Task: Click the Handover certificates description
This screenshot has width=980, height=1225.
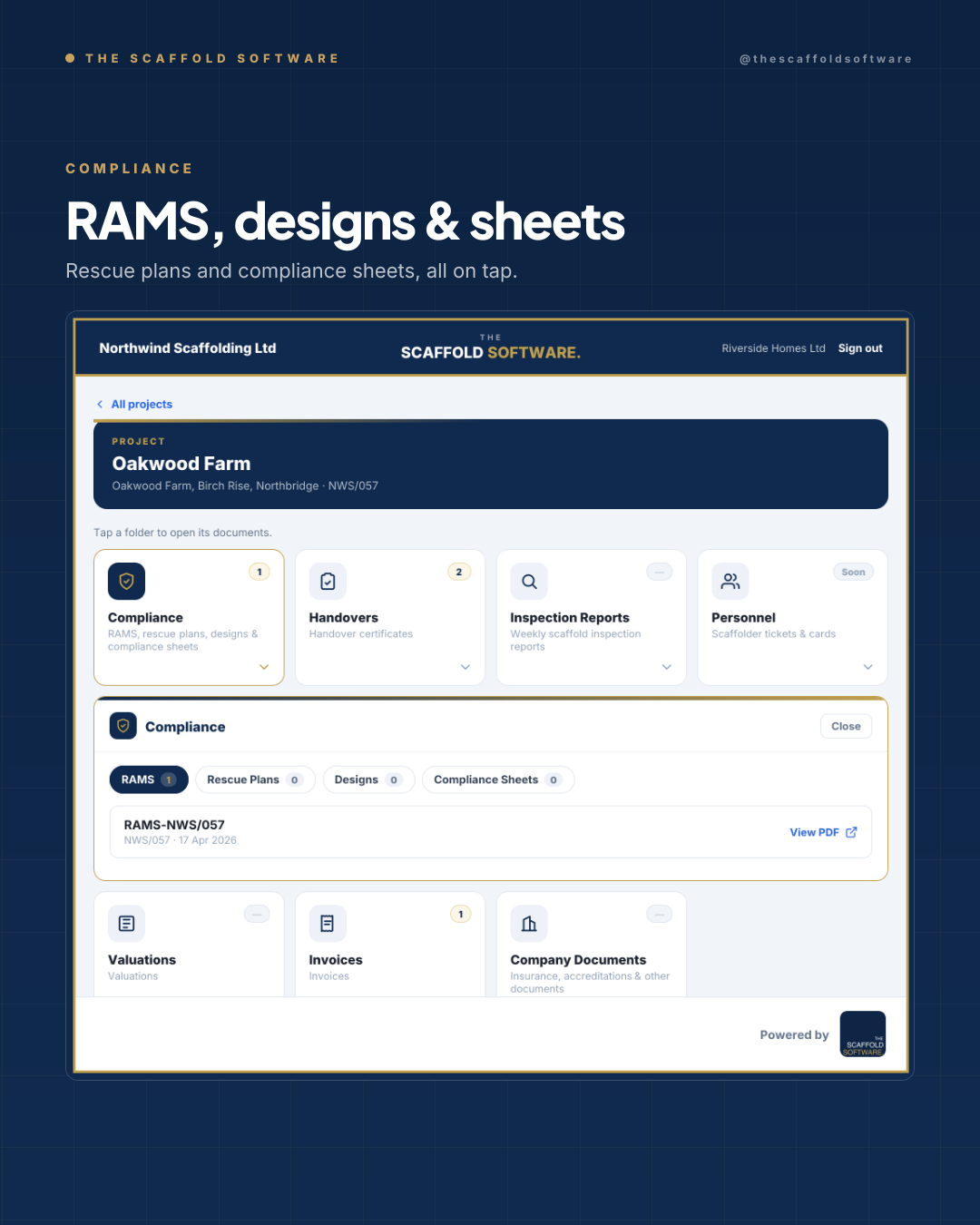Action: pyautogui.click(x=361, y=634)
